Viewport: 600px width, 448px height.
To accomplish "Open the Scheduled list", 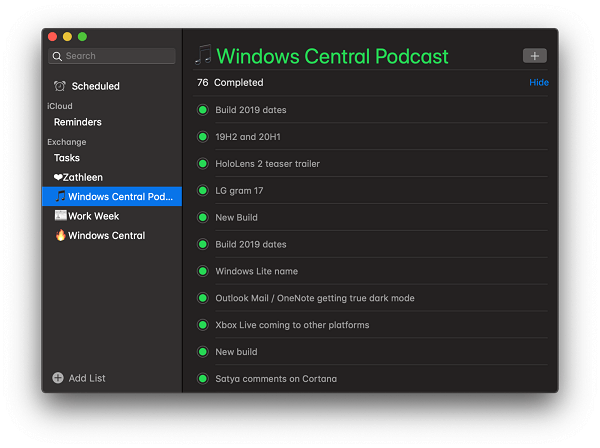I will pyautogui.click(x=112, y=86).
